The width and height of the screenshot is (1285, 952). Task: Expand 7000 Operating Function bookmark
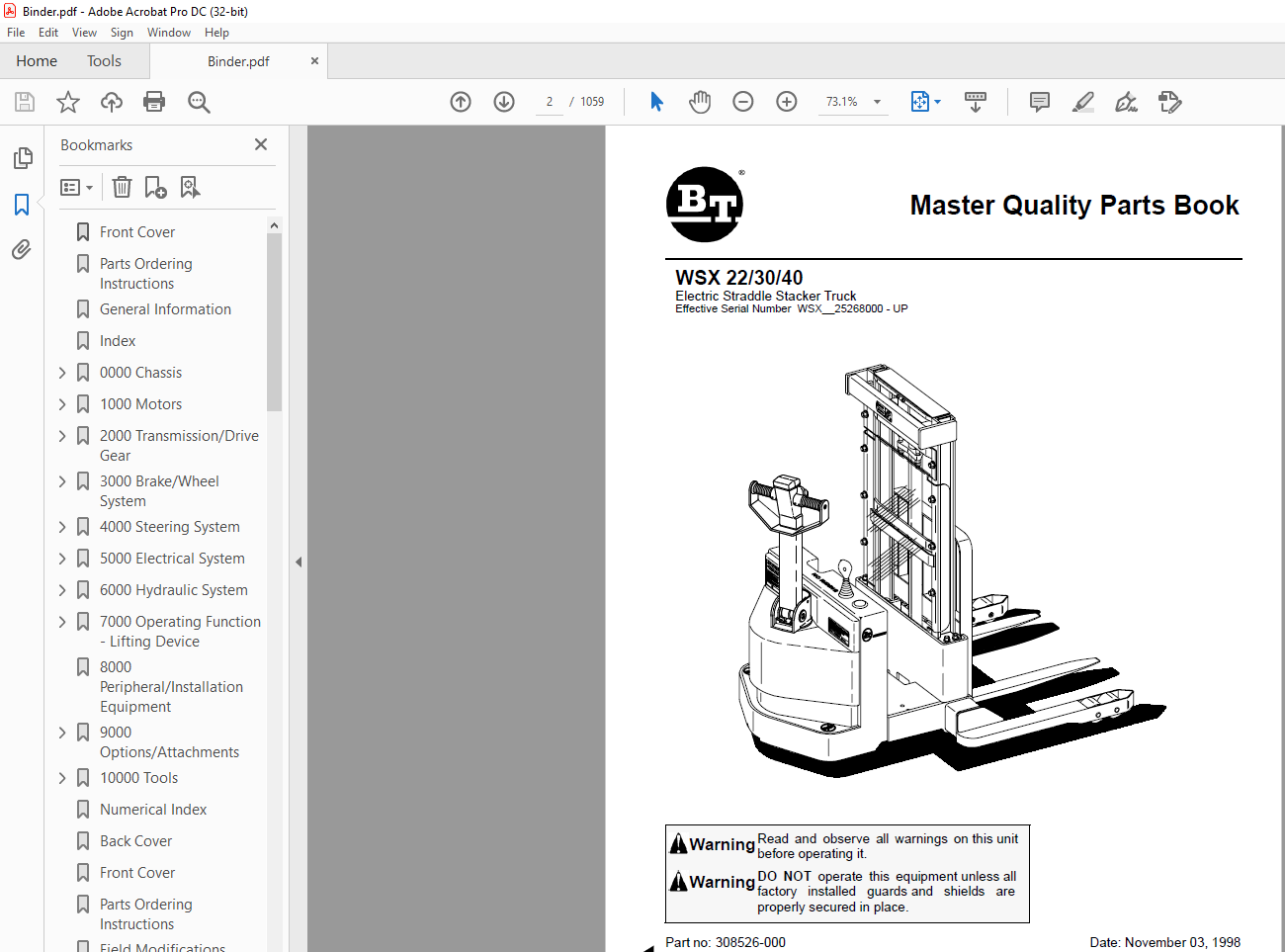(62, 622)
